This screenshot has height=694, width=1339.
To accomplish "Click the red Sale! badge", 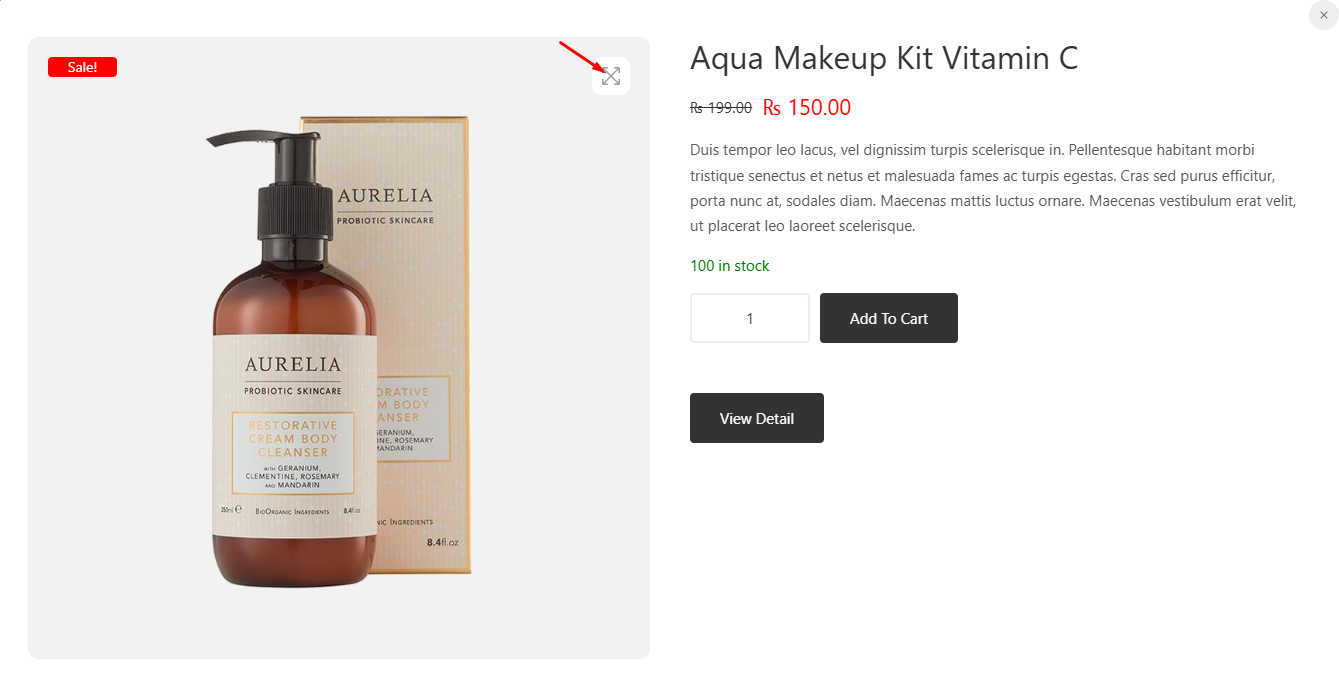I will [82, 67].
